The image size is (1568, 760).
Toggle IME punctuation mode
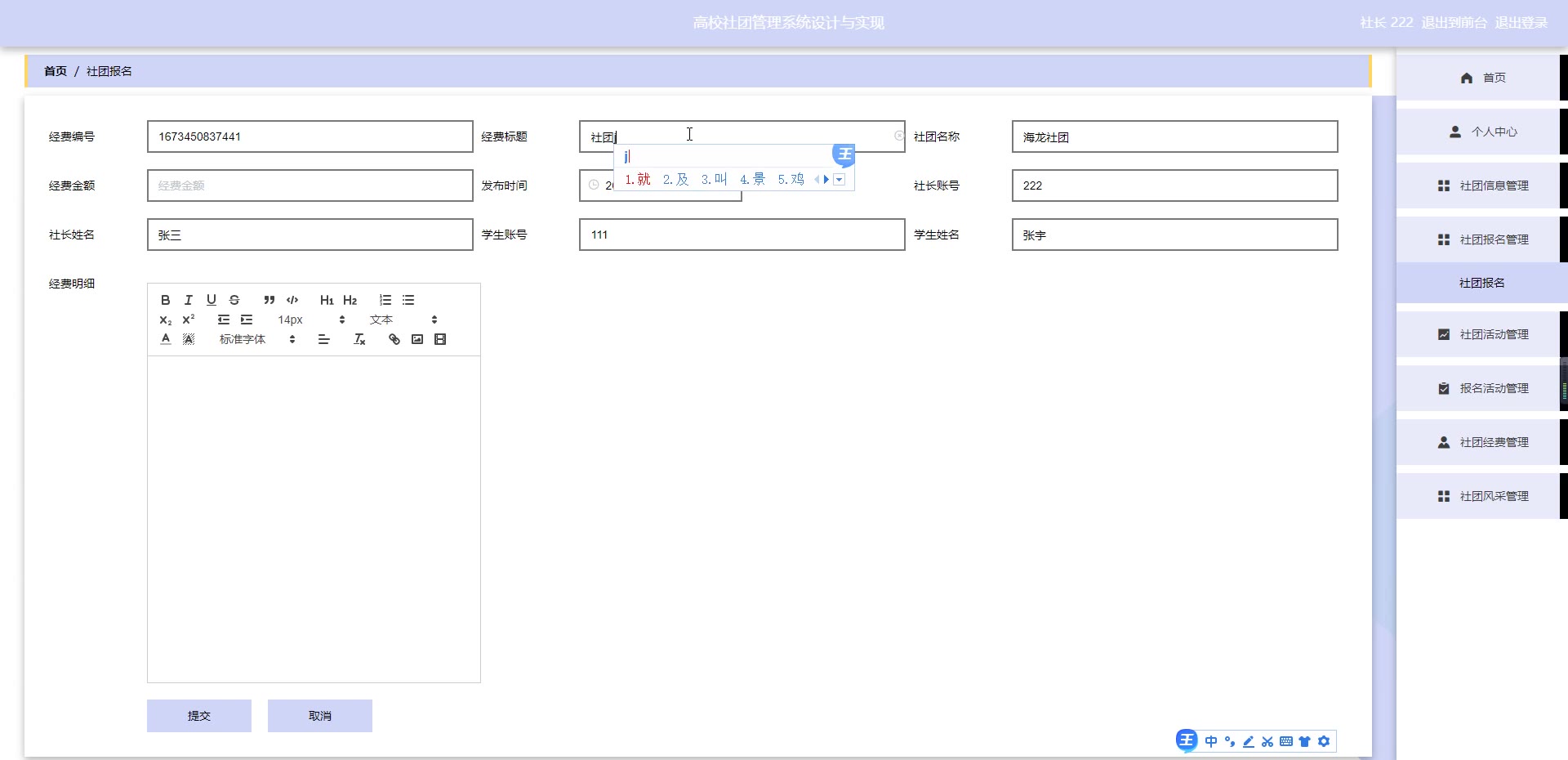point(1230,741)
